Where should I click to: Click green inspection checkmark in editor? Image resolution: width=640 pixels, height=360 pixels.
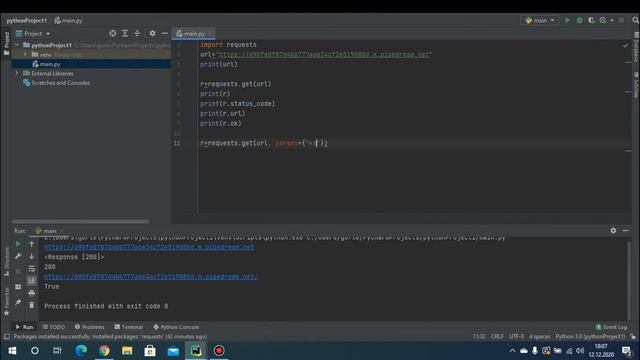[625, 45]
